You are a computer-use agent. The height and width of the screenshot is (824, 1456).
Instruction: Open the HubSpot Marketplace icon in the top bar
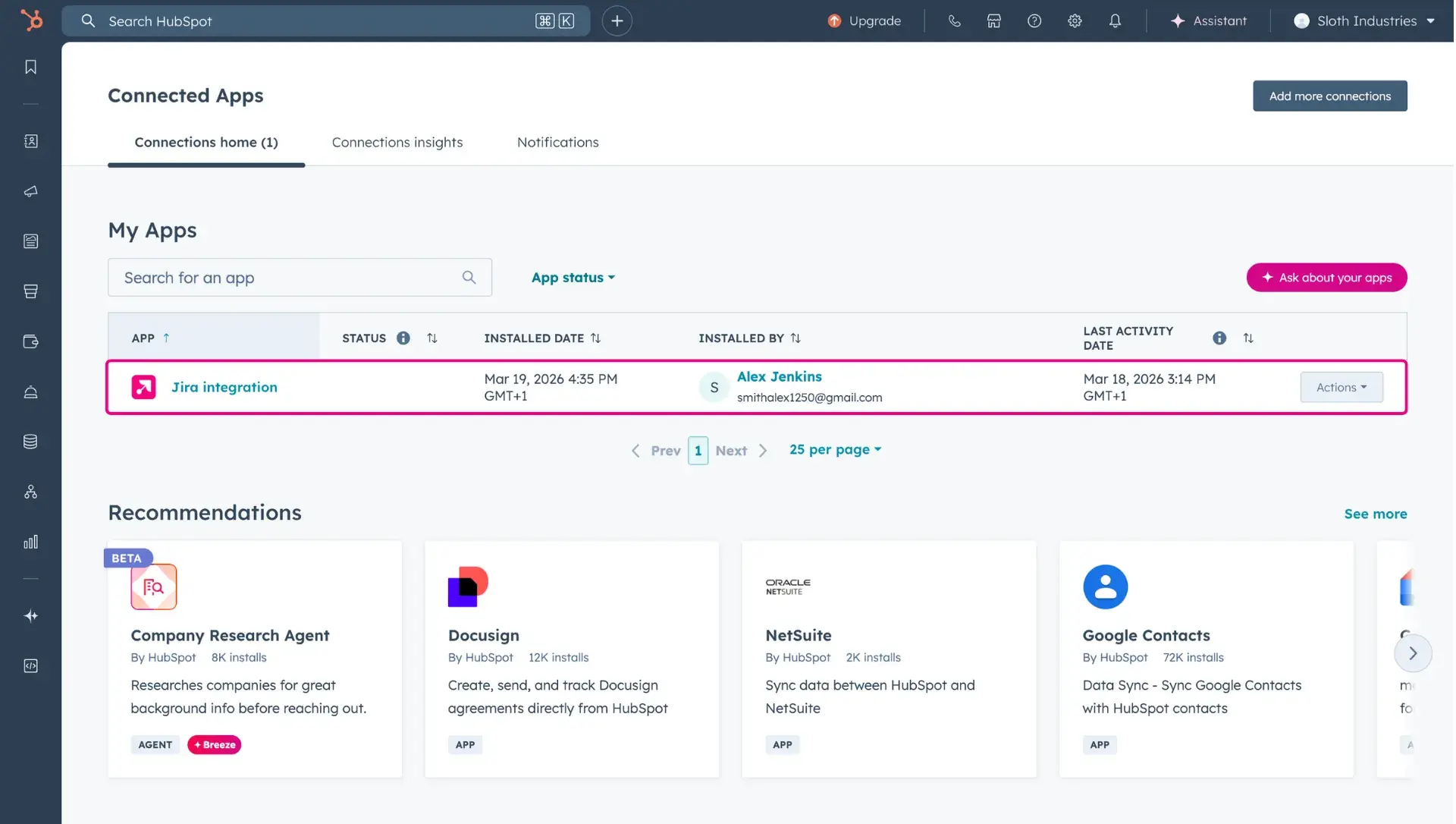coord(993,20)
